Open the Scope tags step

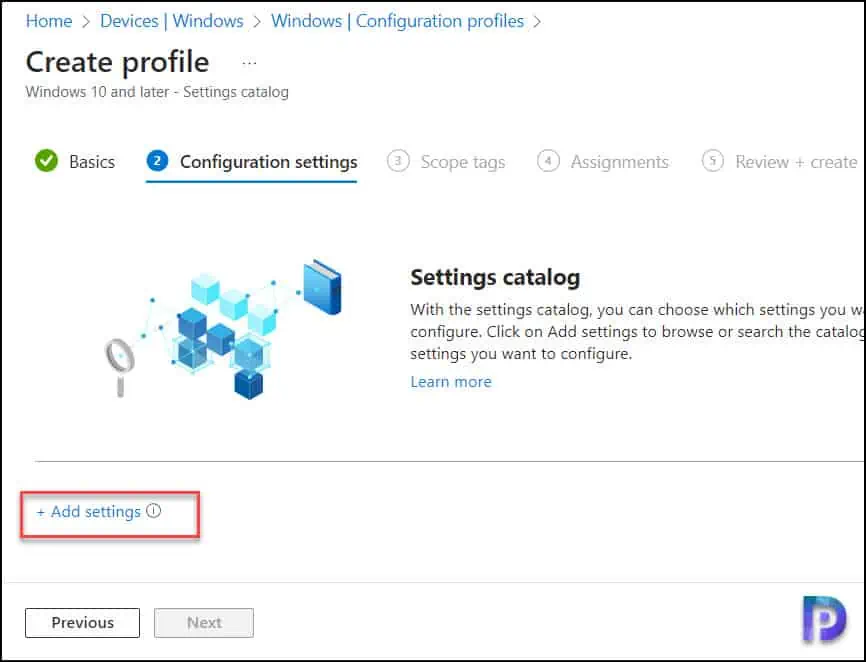click(x=446, y=162)
